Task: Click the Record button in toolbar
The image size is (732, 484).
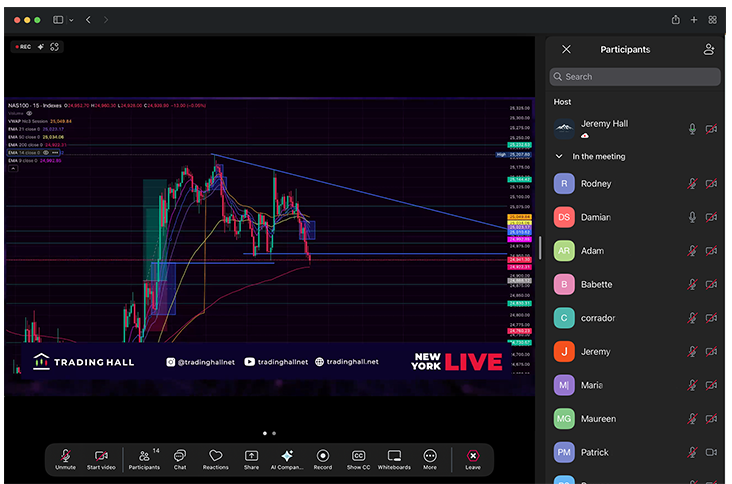Action: [x=323, y=458]
